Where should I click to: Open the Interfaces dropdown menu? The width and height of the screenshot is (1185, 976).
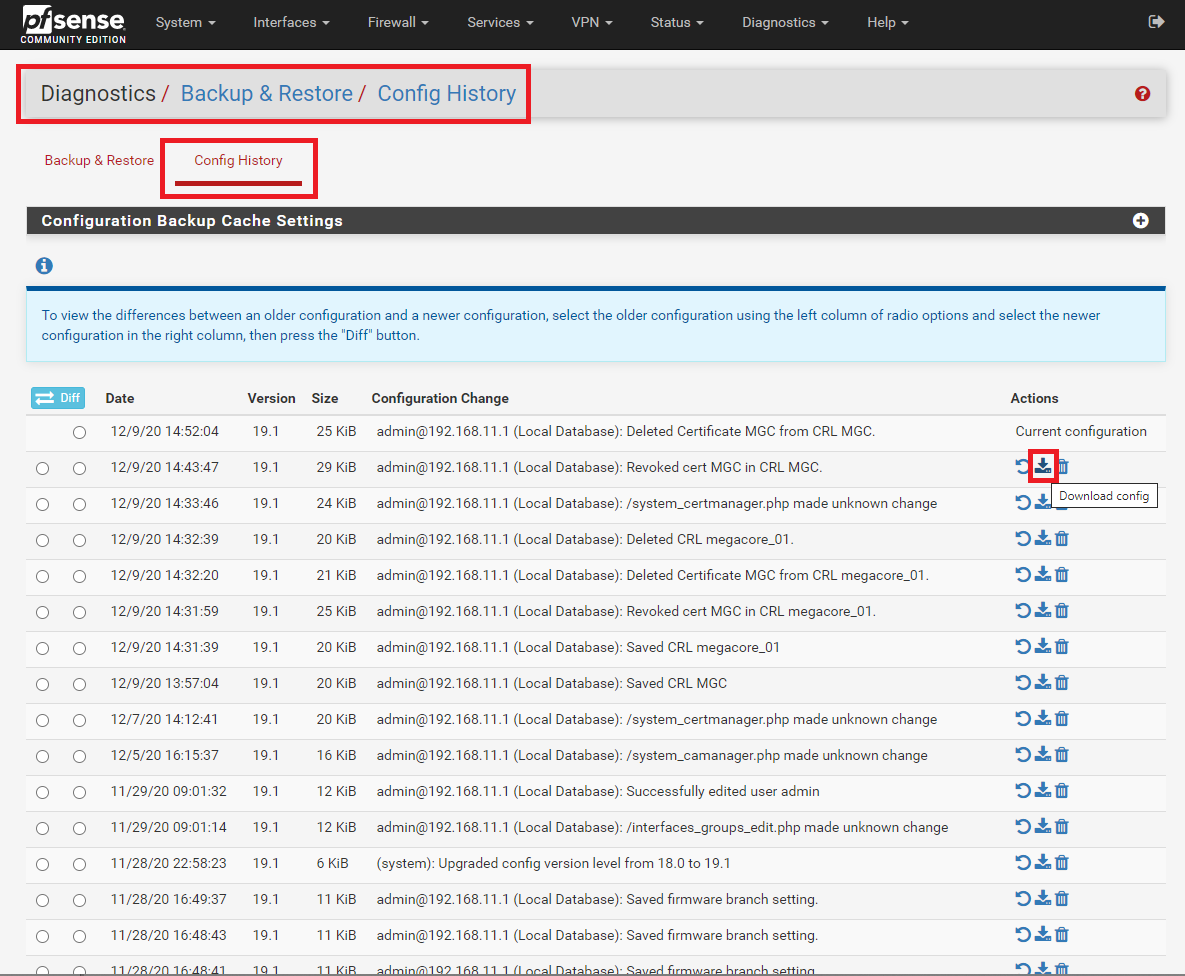291,22
